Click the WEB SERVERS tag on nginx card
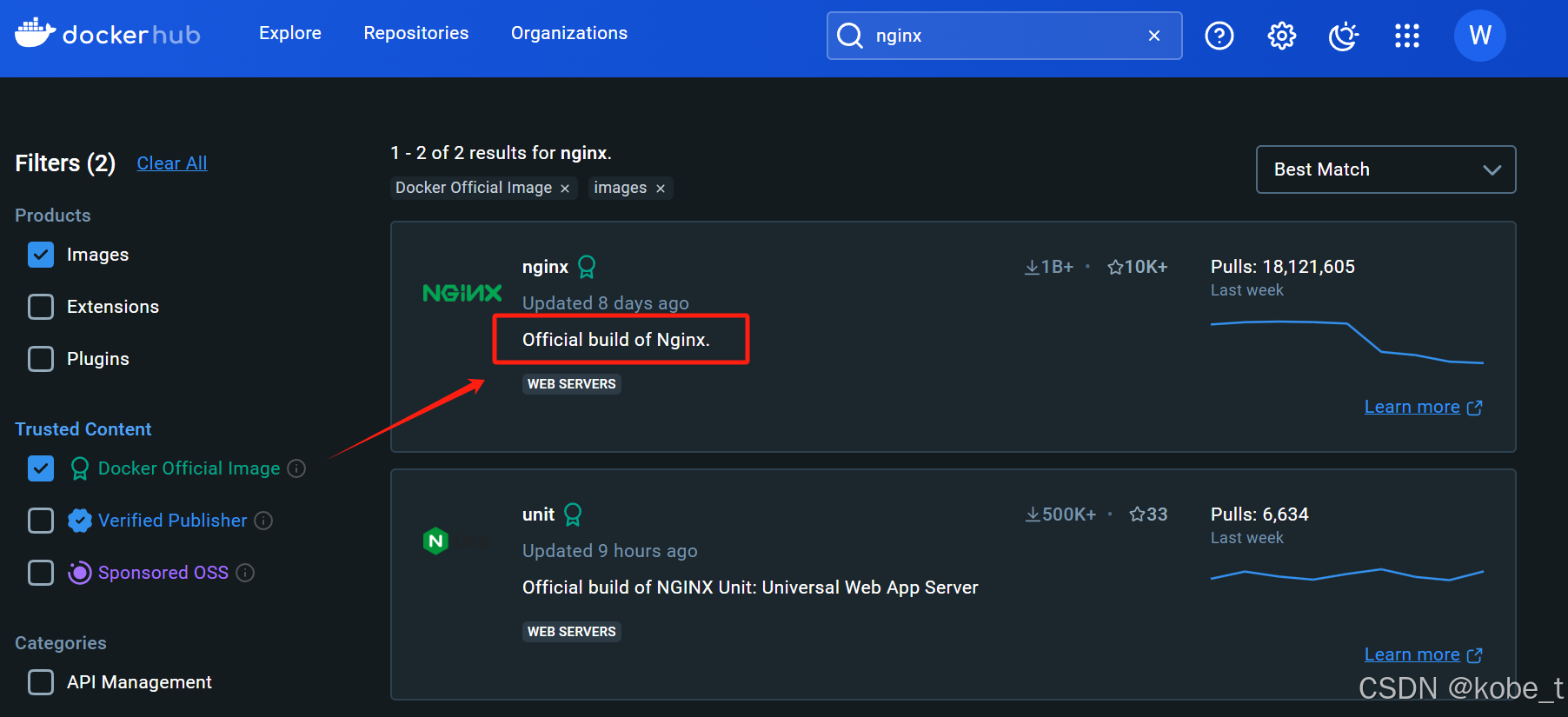 [572, 384]
